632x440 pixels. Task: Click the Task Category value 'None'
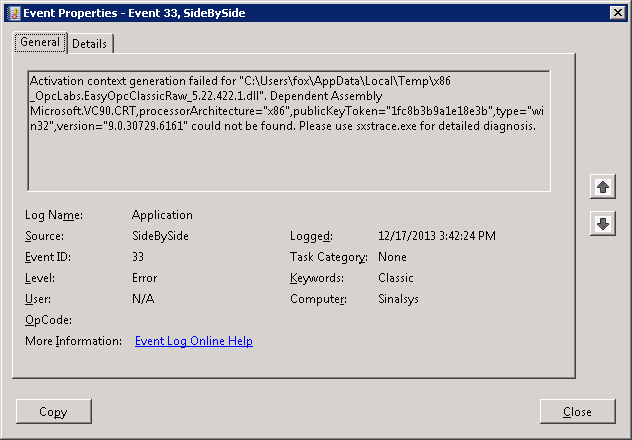[x=392, y=257]
